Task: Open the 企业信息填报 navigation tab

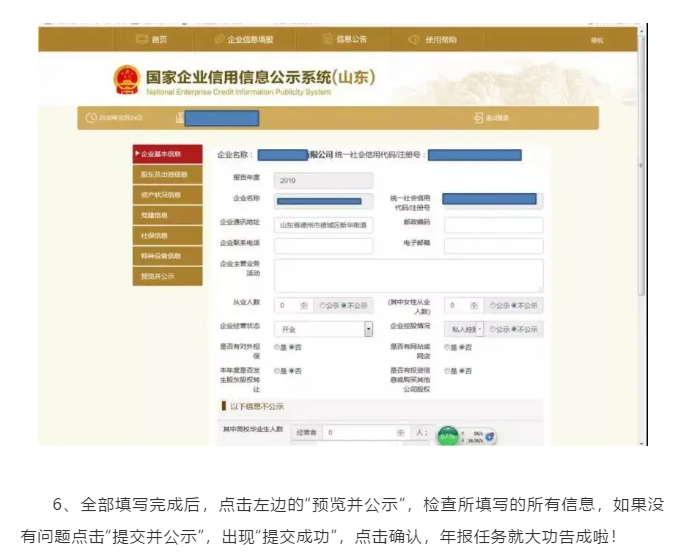Action: click(244, 39)
